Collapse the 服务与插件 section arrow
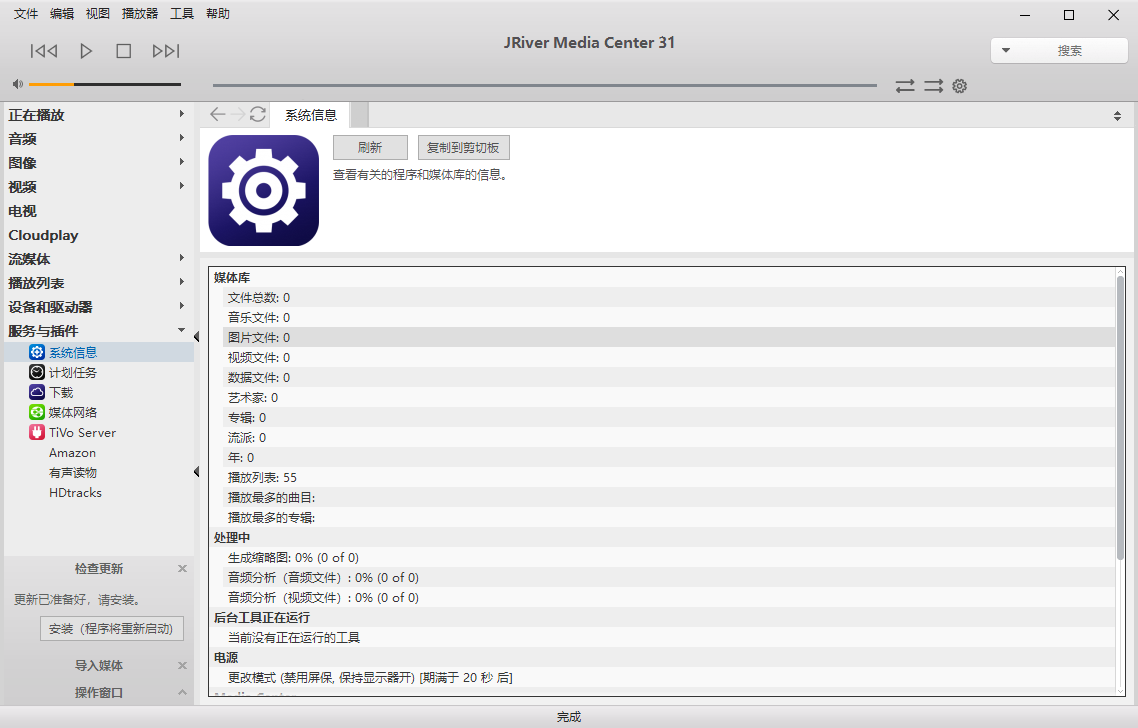The image size is (1138, 728). click(181, 330)
